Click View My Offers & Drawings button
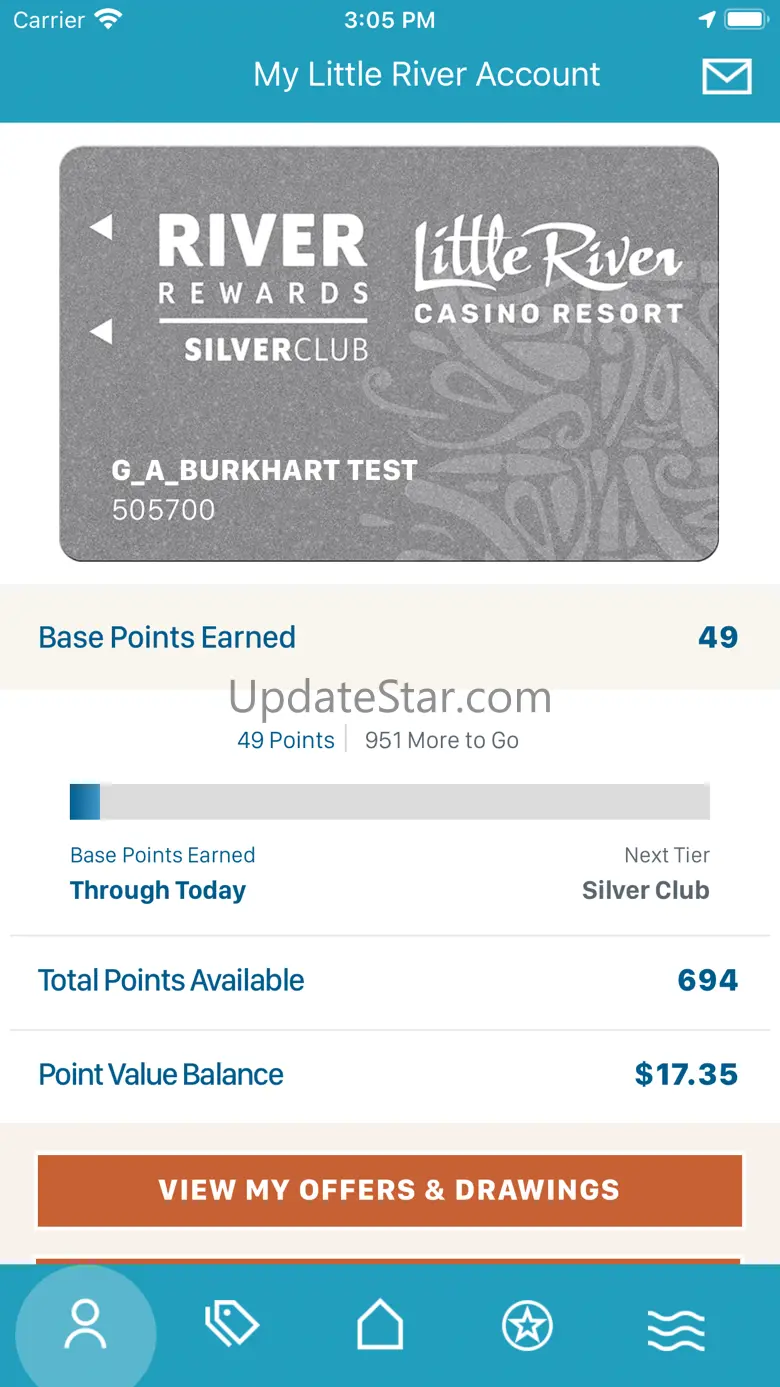 [390, 1190]
